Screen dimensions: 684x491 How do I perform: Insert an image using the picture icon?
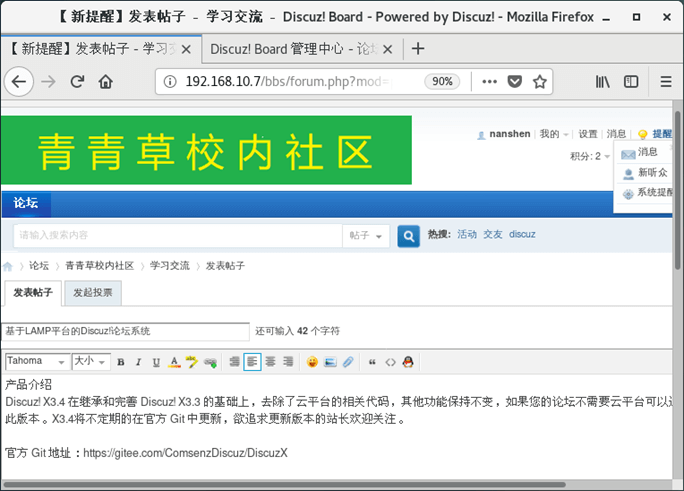[x=330, y=362]
